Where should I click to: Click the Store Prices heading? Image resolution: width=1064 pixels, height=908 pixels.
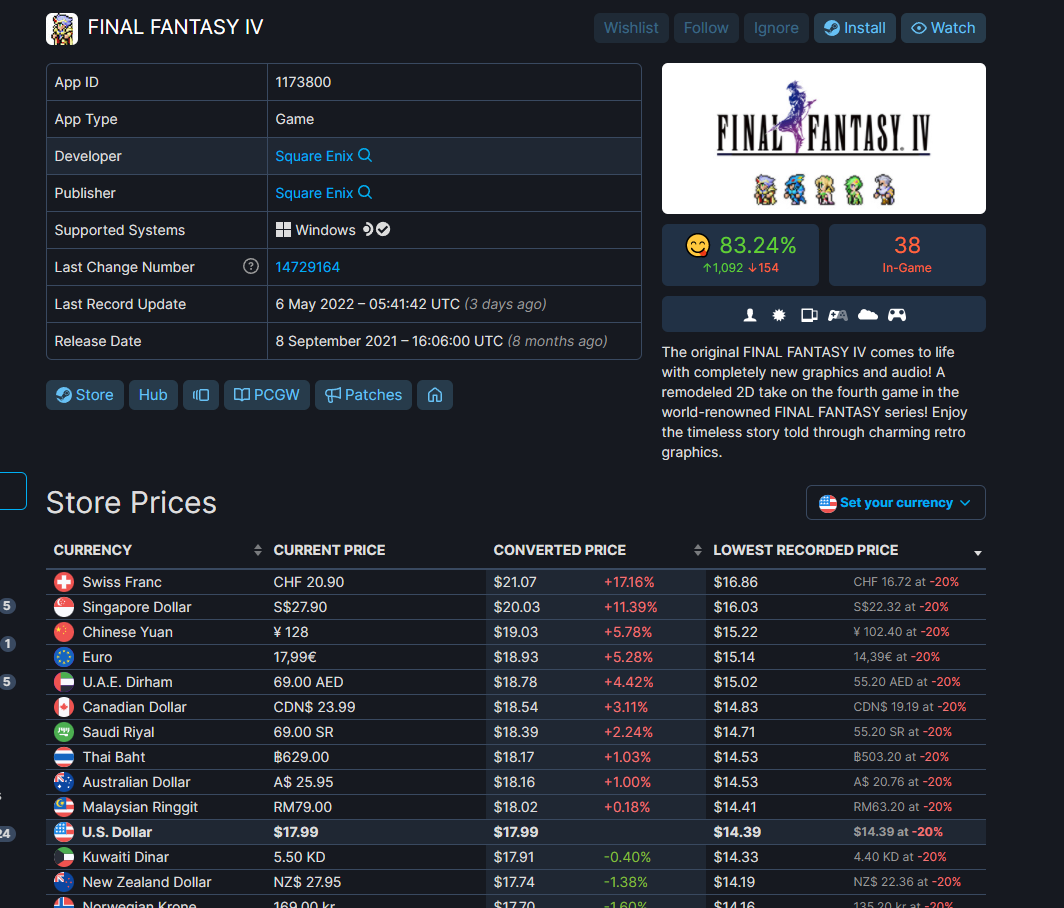[x=132, y=503]
